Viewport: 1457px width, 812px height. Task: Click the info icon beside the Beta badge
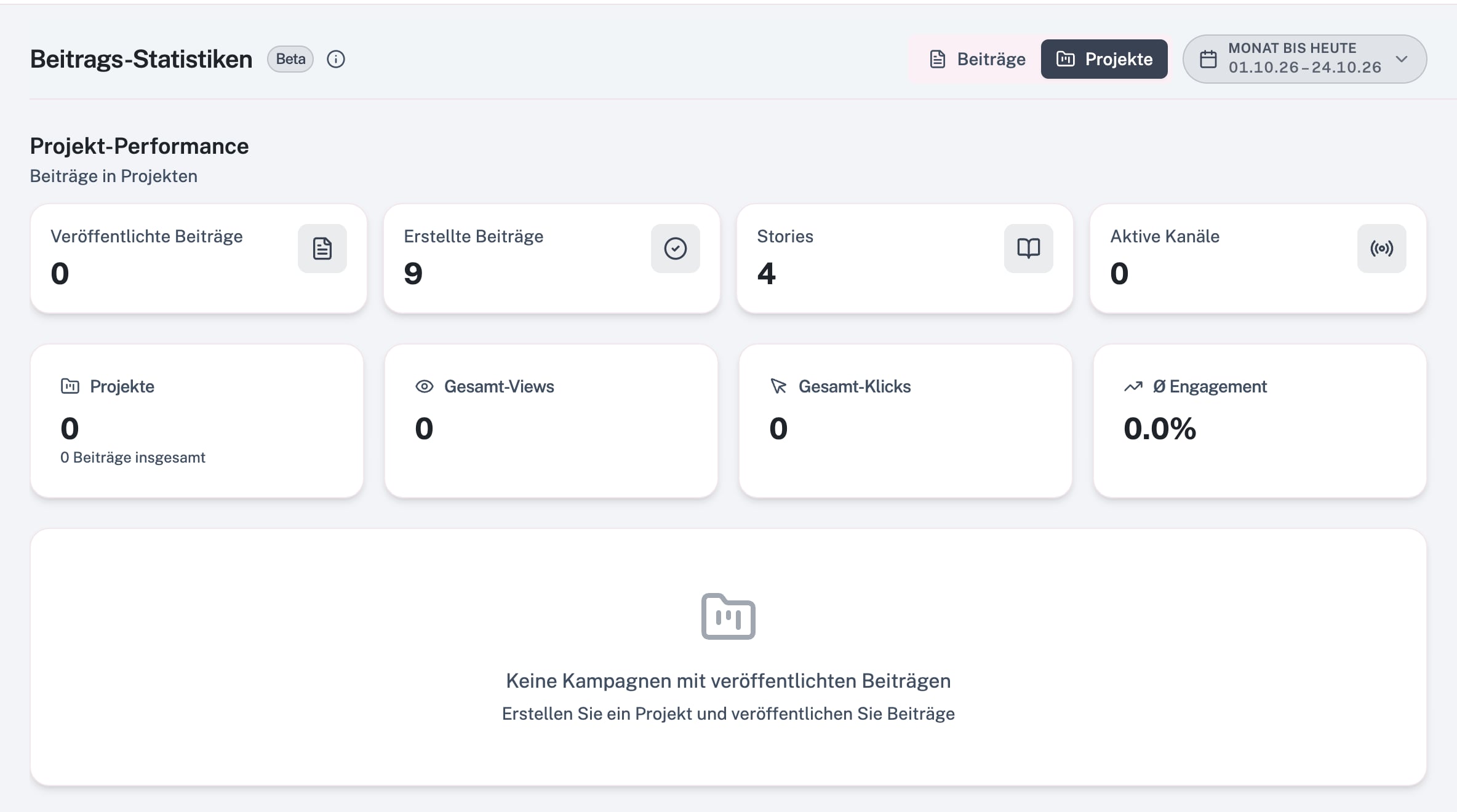click(x=336, y=59)
